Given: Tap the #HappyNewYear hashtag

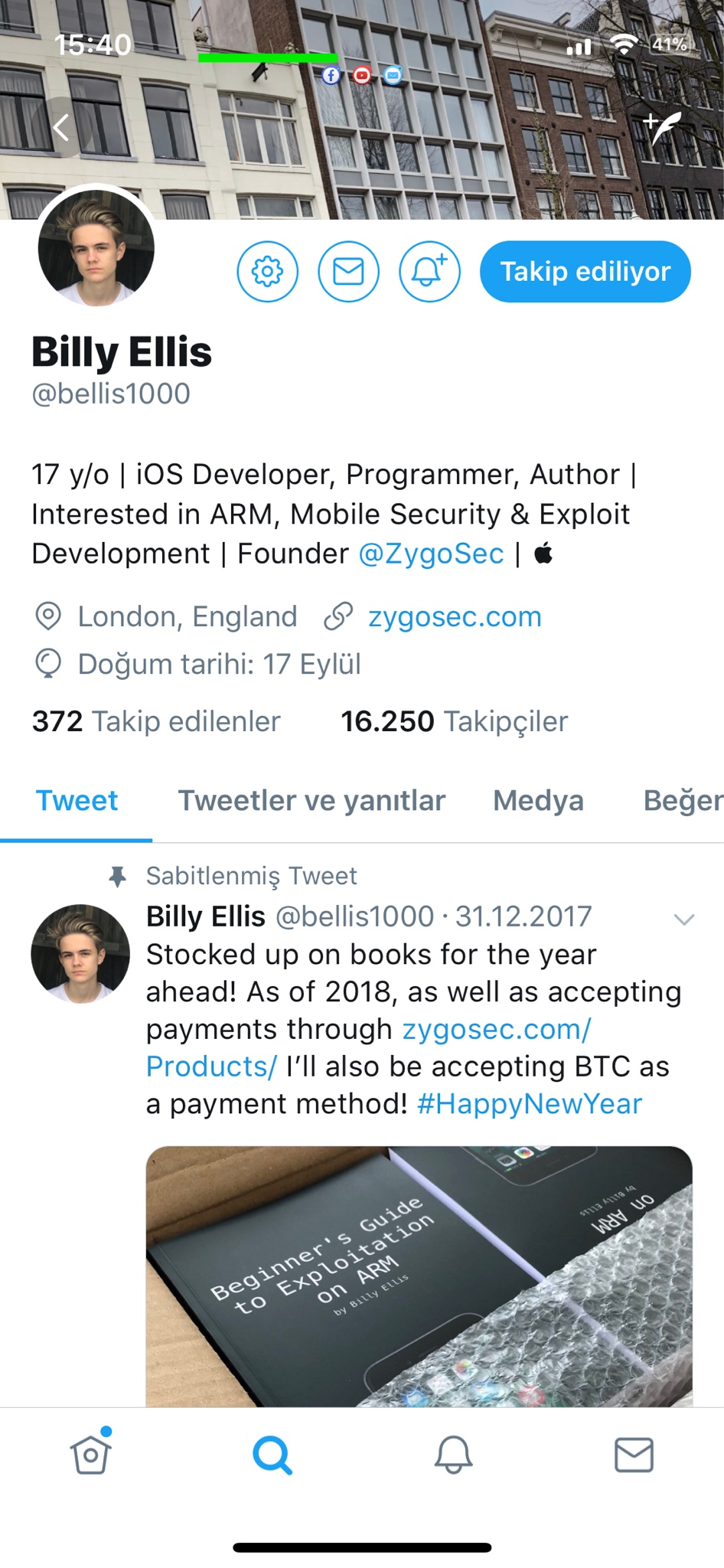Looking at the screenshot, I should [530, 1103].
